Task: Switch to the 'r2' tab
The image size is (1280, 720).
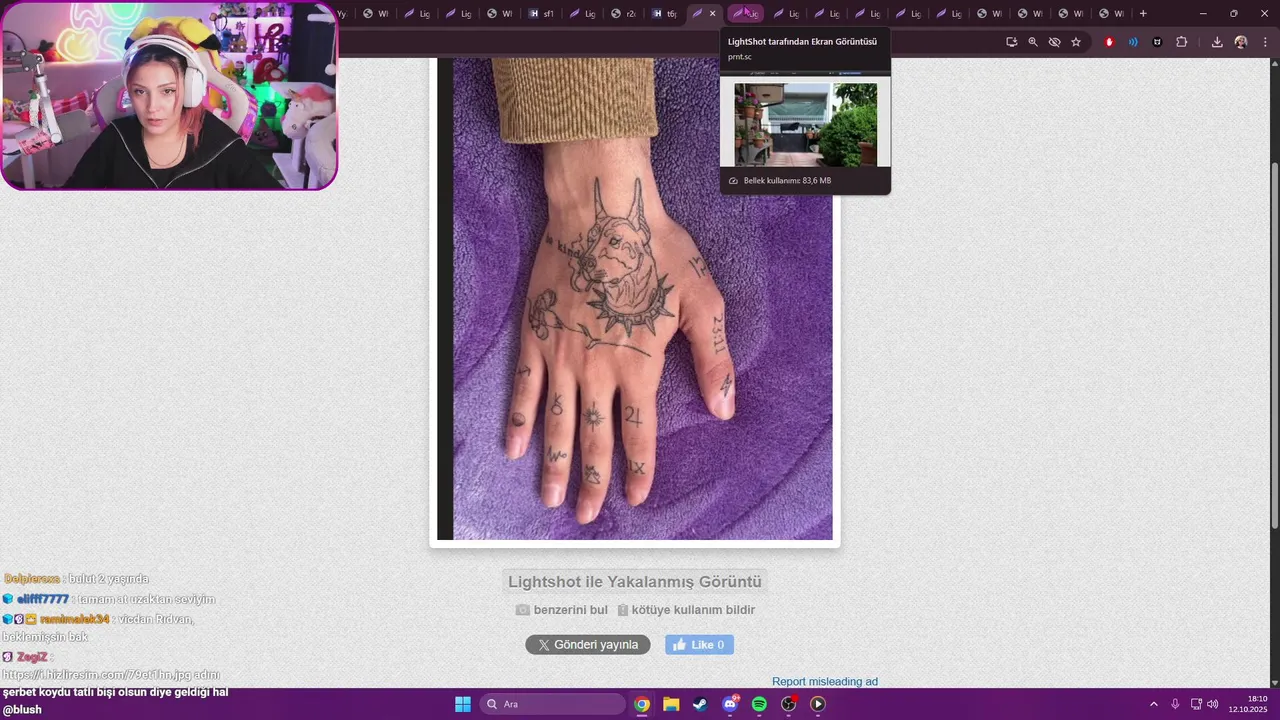Action: coord(623,13)
